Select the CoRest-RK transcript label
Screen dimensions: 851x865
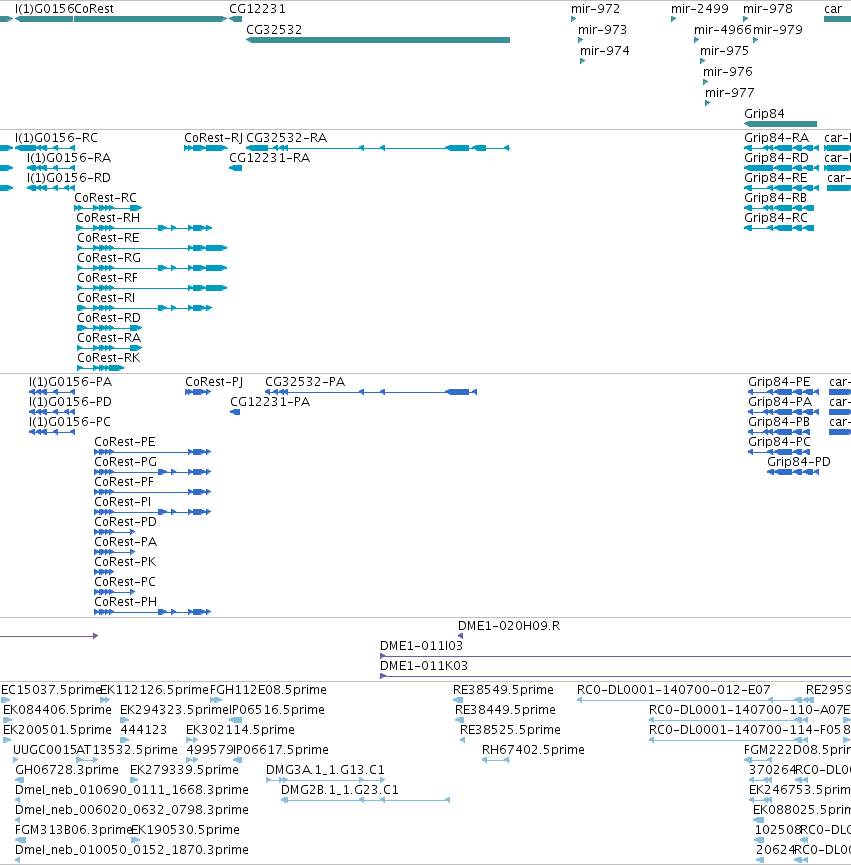(x=109, y=357)
